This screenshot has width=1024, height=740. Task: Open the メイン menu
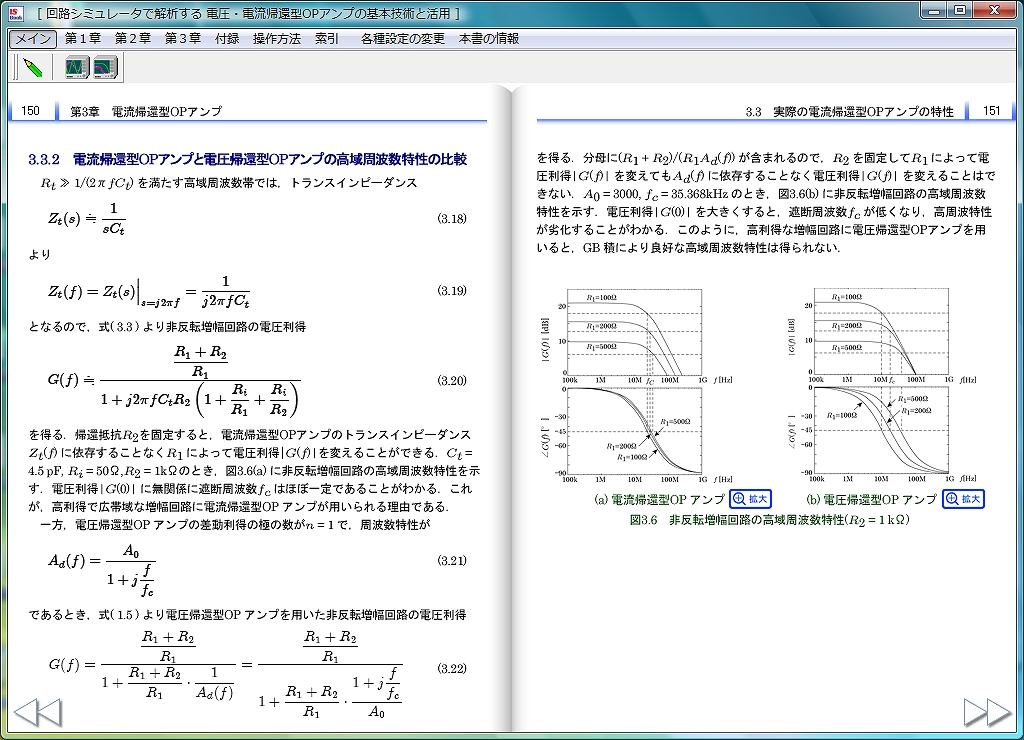coord(33,39)
